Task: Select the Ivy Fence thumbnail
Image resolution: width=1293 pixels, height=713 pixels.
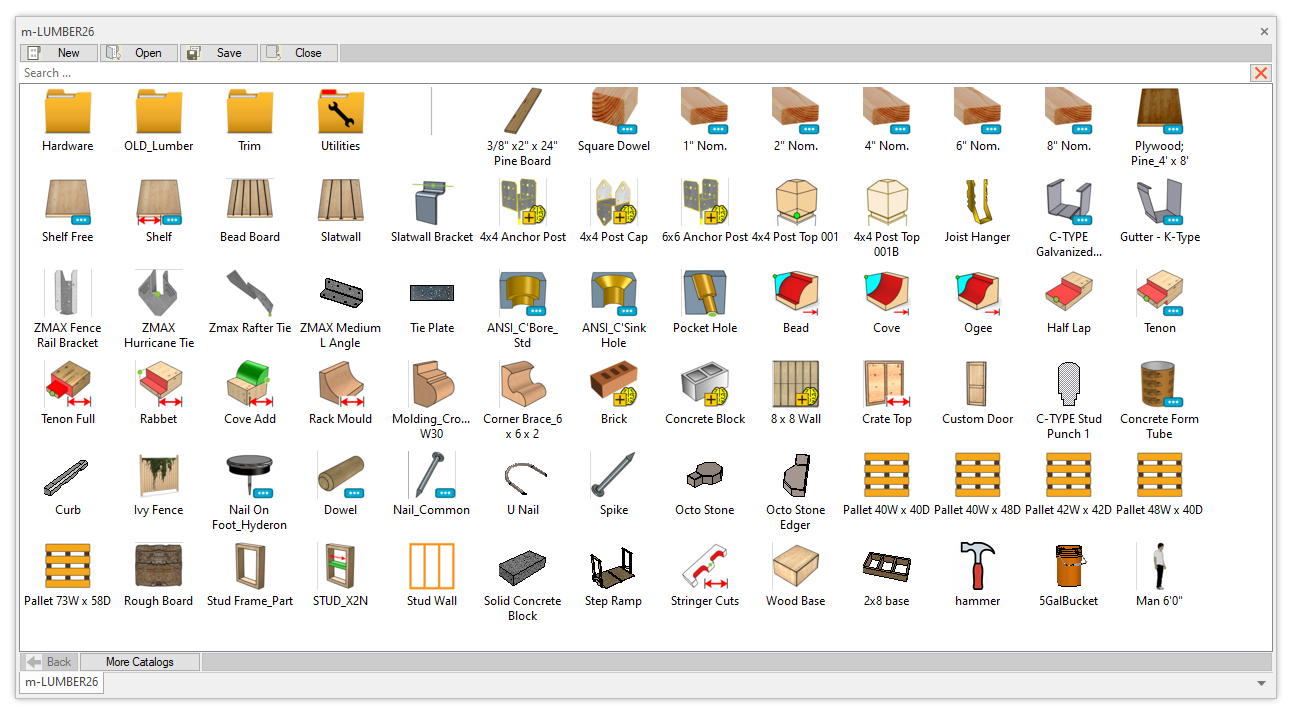Action: (159, 476)
